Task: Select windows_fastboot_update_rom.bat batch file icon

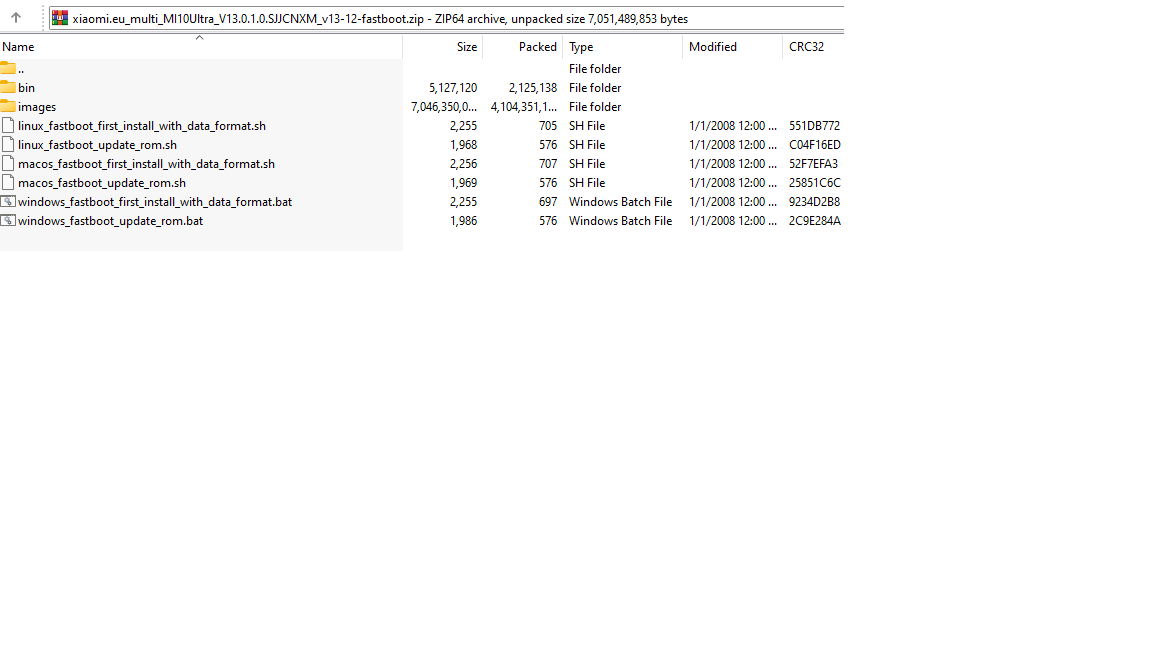Action: (x=8, y=221)
